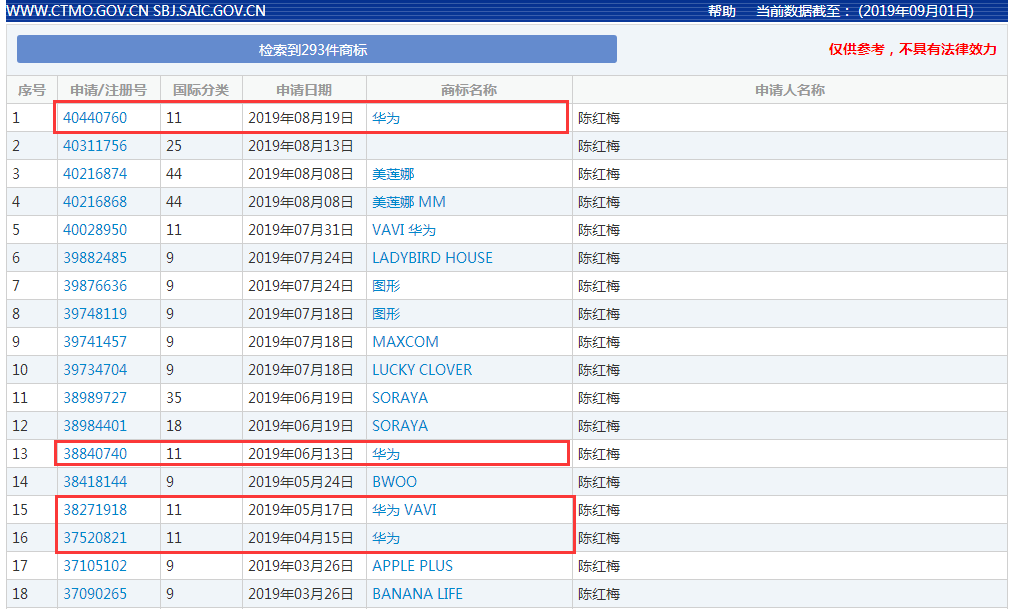Viewport: 1011px width, 609px height.
Task: Open the SORAYA trademark in row 38989727
Action: coord(400,398)
